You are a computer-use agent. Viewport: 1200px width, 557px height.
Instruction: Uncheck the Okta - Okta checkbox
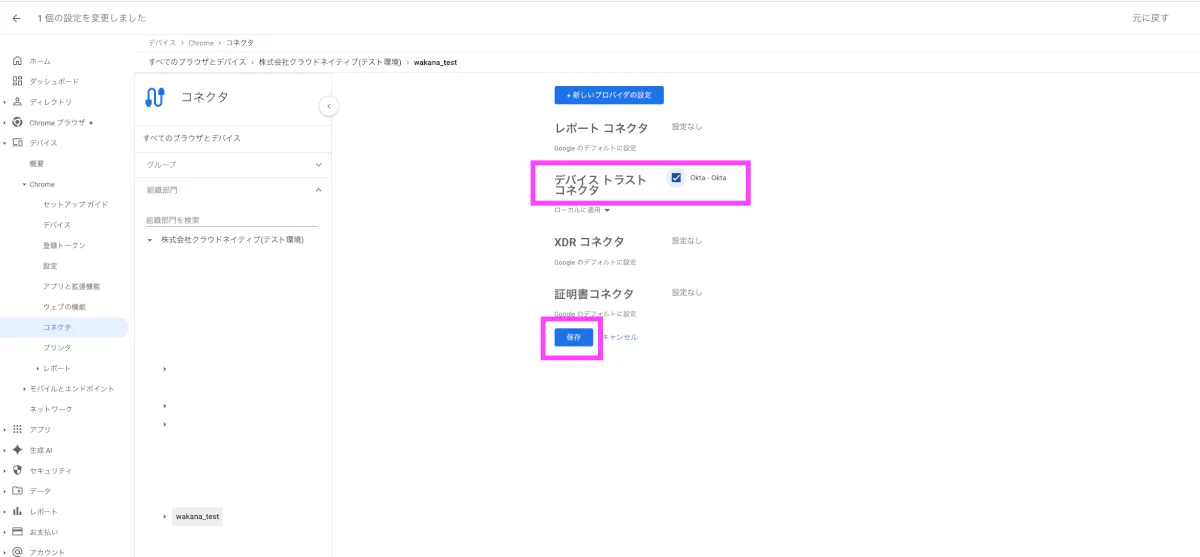pyautogui.click(x=676, y=178)
